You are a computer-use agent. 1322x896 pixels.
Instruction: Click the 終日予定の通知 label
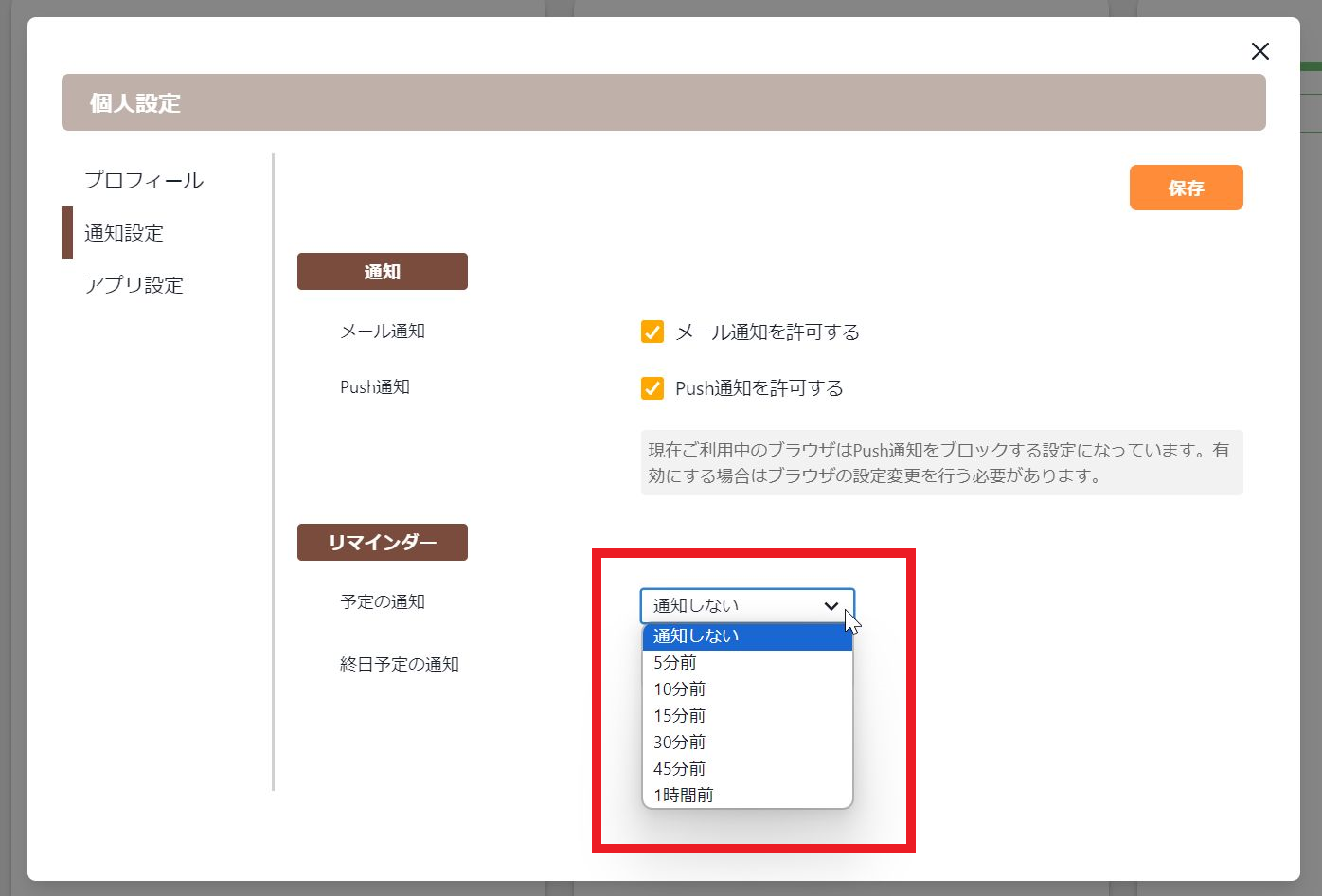click(x=400, y=664)
